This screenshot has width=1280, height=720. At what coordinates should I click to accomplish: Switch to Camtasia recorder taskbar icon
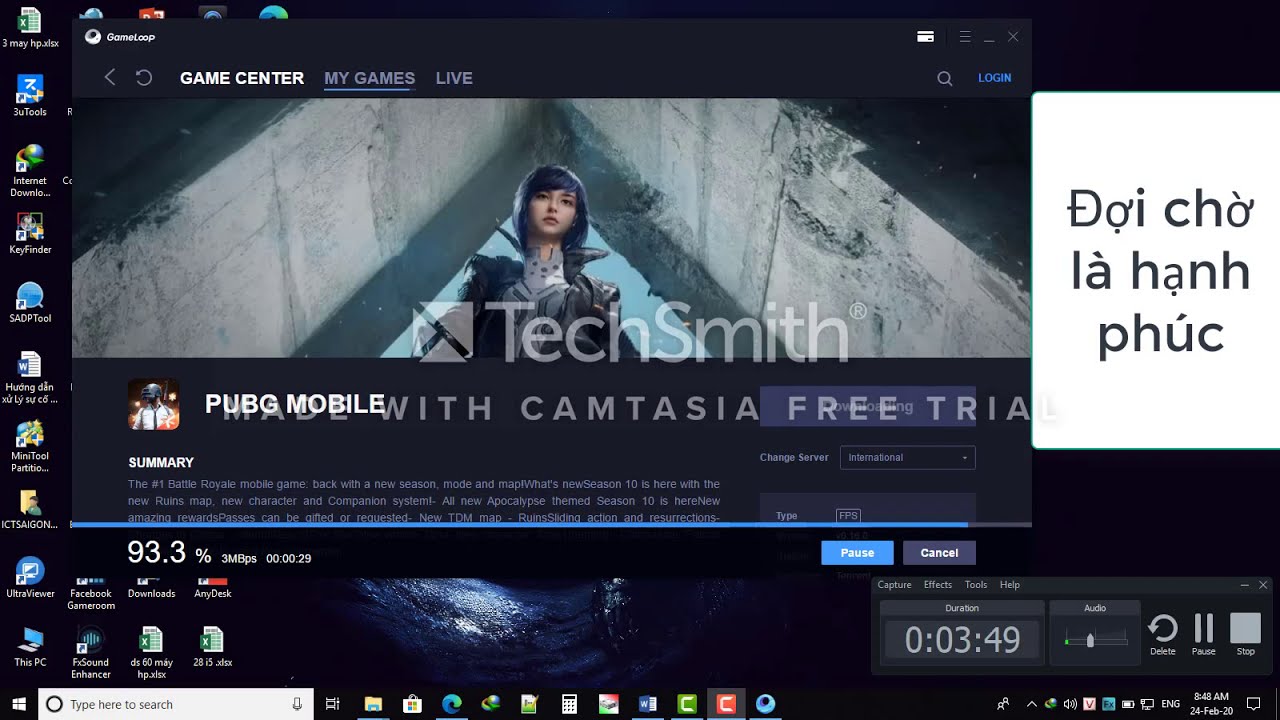point(726,704)
